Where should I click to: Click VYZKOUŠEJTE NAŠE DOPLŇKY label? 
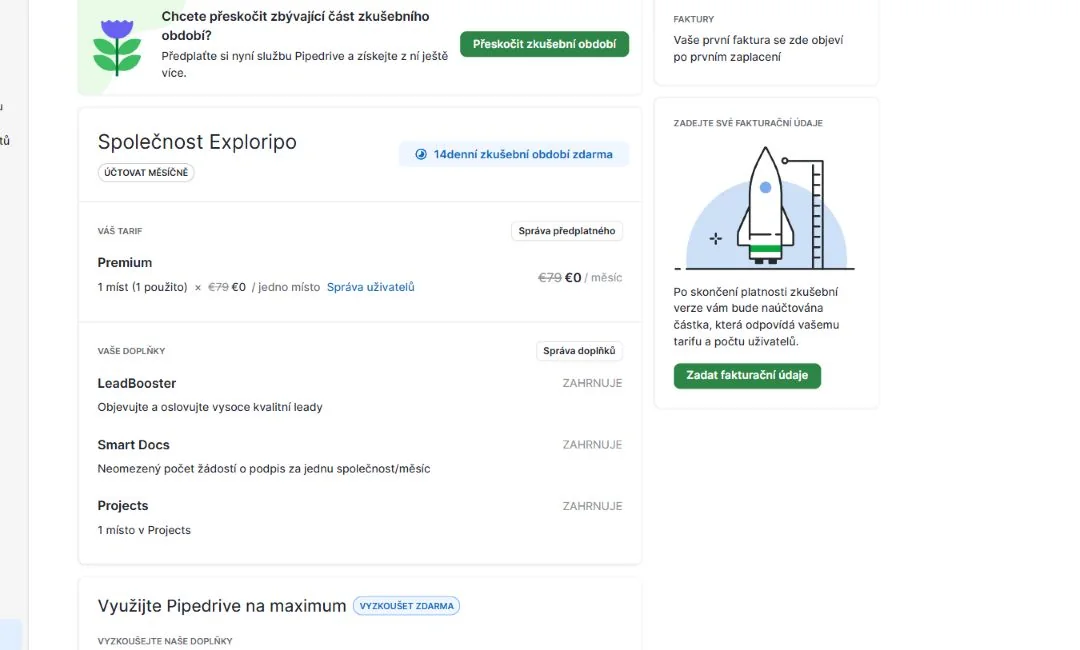coord(165,641)
